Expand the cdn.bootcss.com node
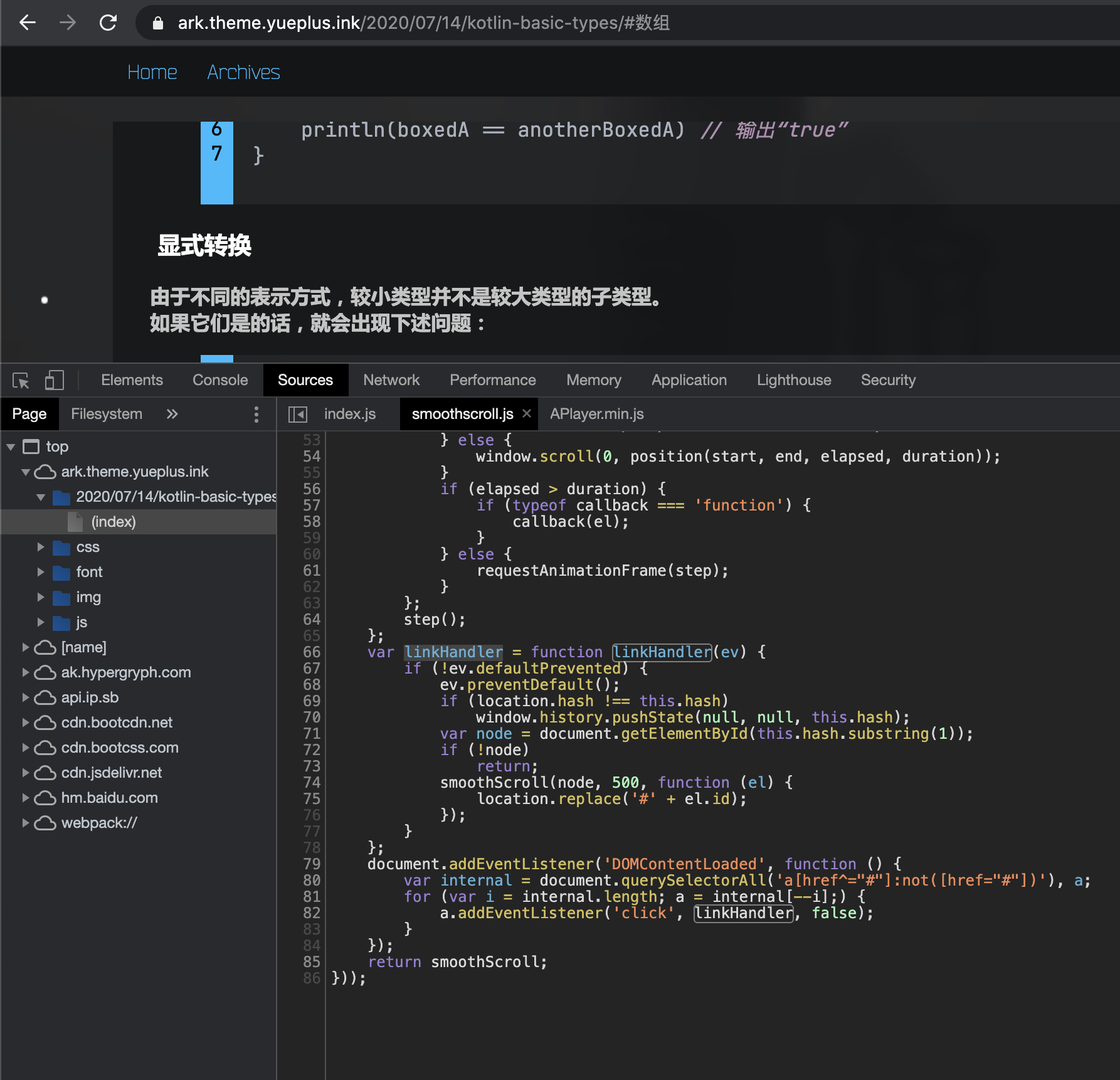Image resolution: width=1120 pixels, height=1080 pixels. click(x=26, y=748)
